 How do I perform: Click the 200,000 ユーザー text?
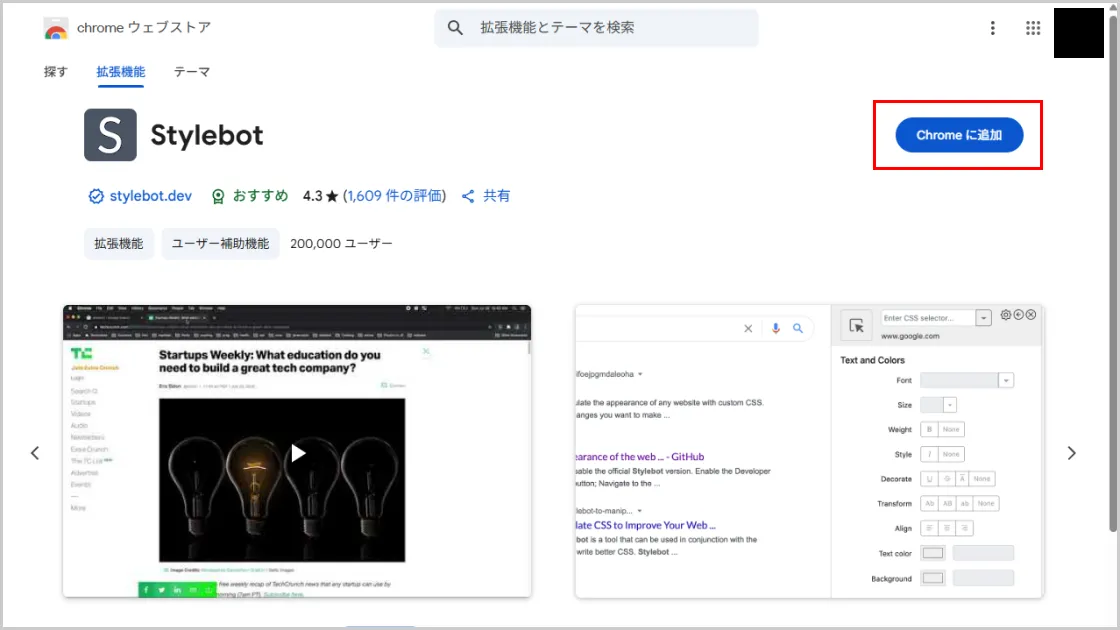click(341, 244)
